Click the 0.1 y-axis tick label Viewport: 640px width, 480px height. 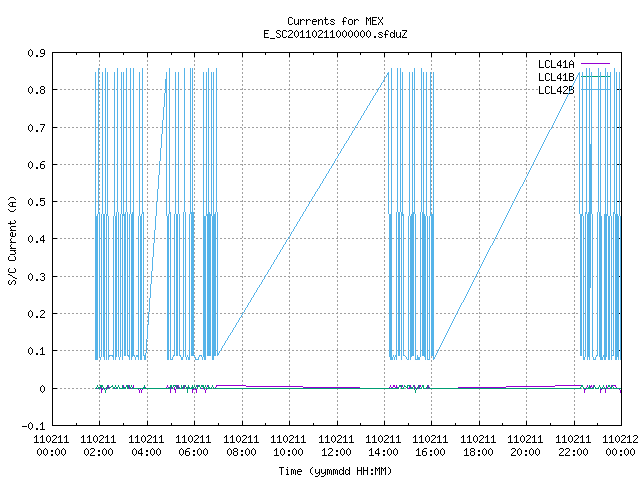click(36, 351)
